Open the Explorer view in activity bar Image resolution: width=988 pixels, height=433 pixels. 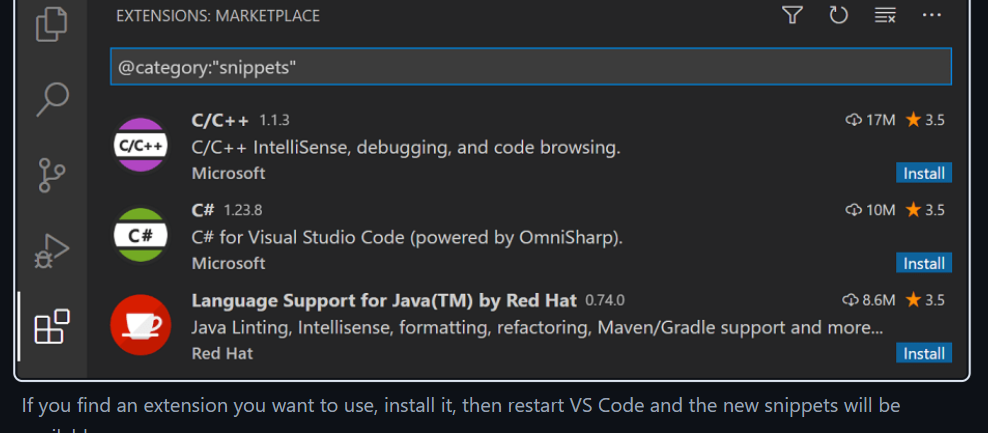click(51, 22)
